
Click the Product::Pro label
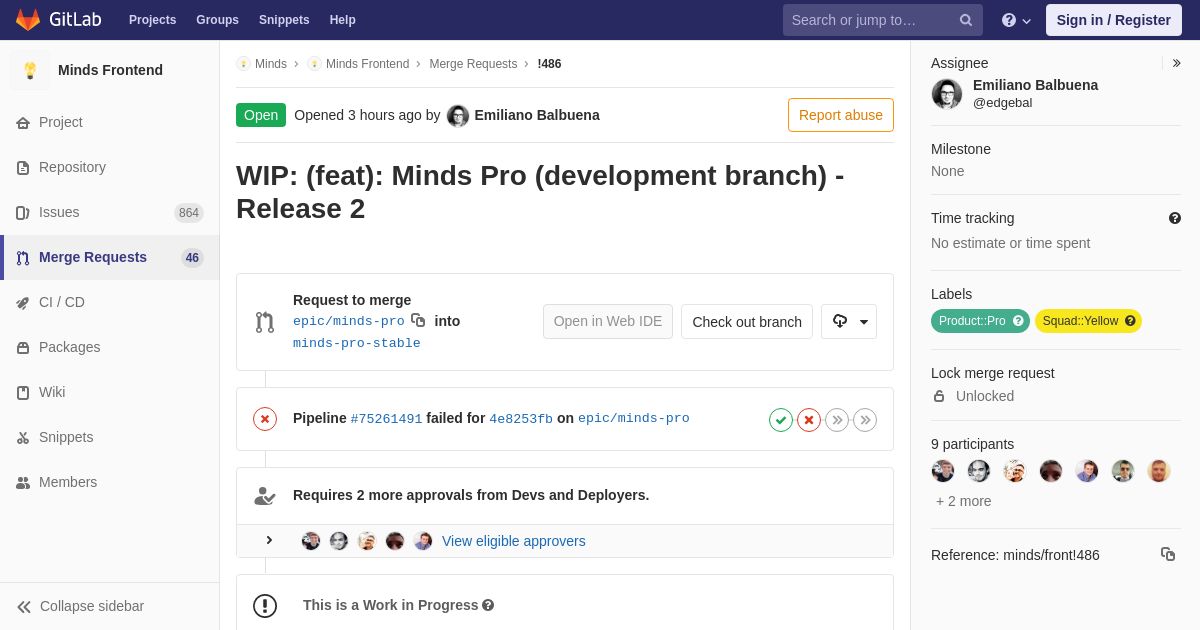[980, 321]
